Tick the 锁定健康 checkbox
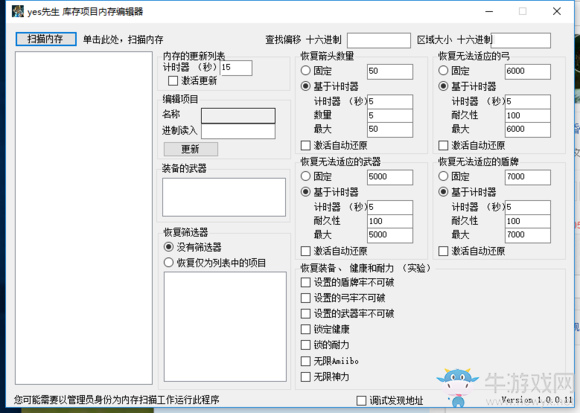This screenshot has height=413, width=580. [306, 329]
